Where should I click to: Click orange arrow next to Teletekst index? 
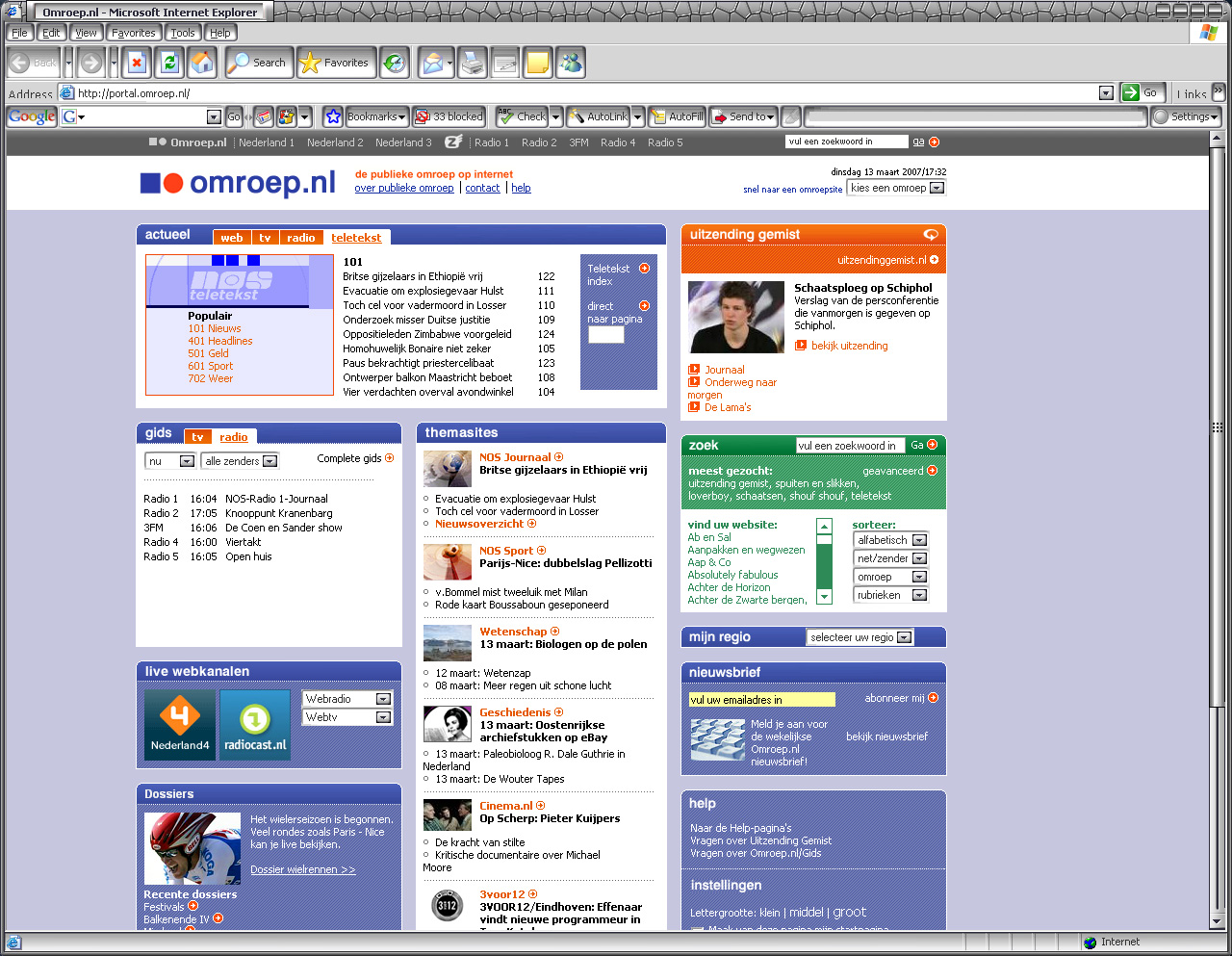coord(644,269)
